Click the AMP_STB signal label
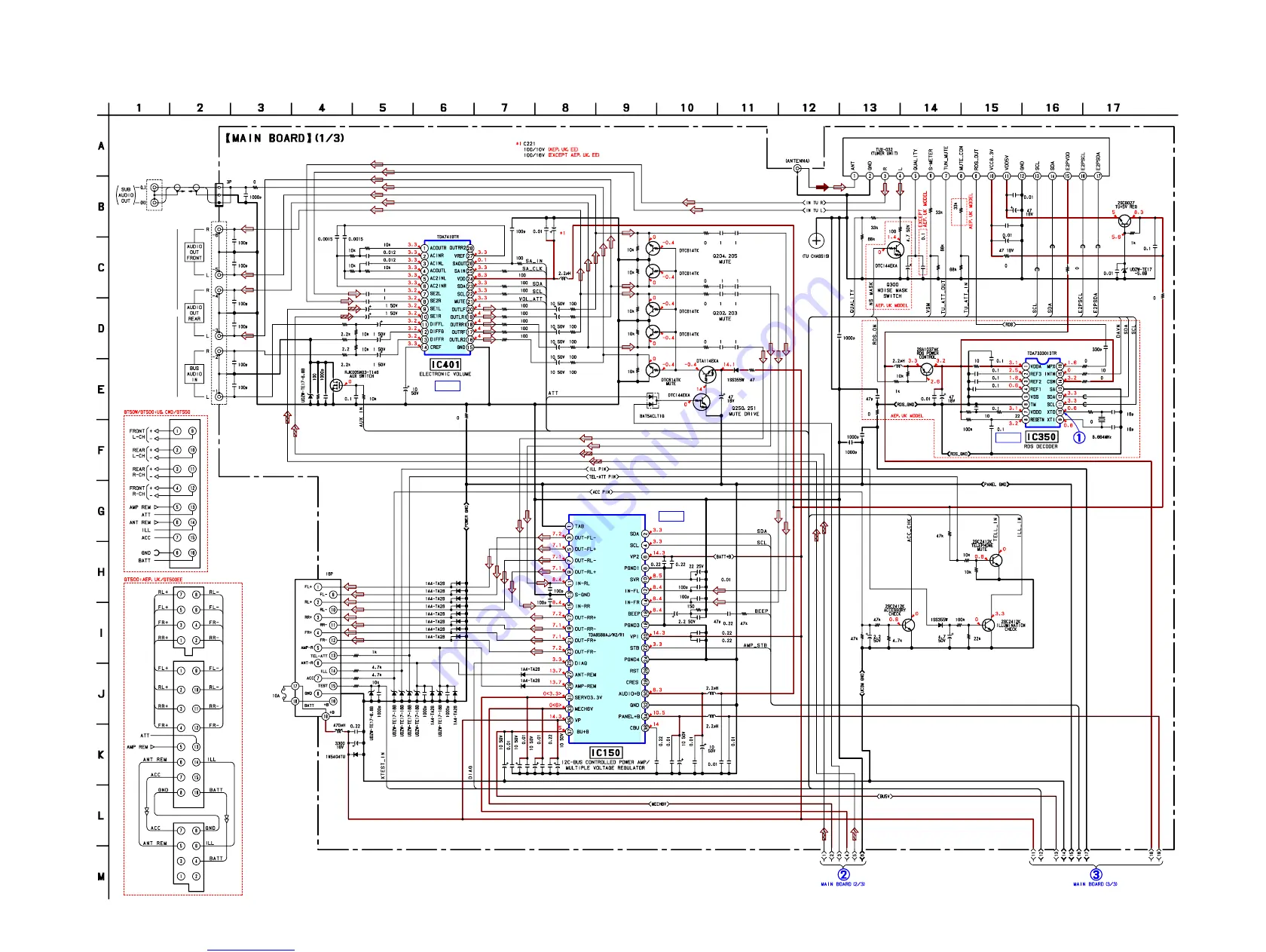Viewport: 1266px width, 952px height. tap(755, 645)
